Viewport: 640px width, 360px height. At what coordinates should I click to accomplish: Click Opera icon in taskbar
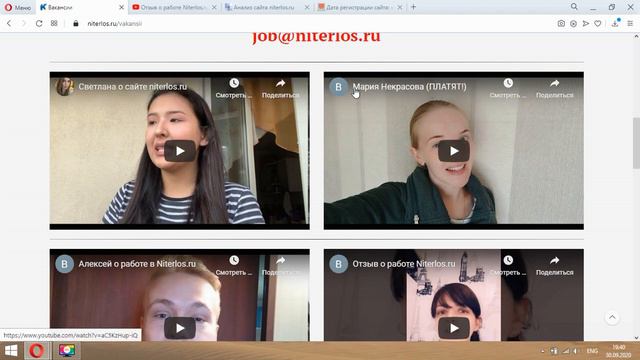[37, 351]
